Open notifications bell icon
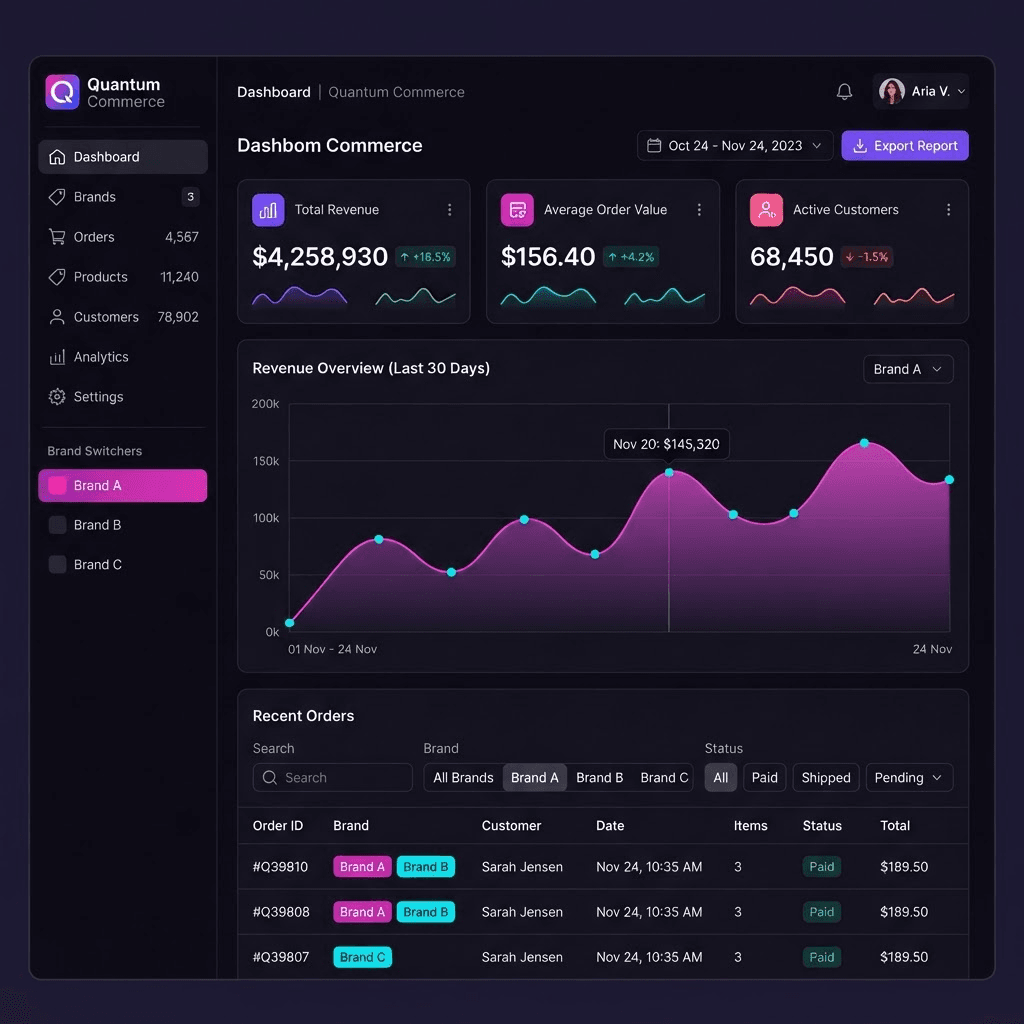Viewport: 1024px width, 1024px height. [844, 91]
